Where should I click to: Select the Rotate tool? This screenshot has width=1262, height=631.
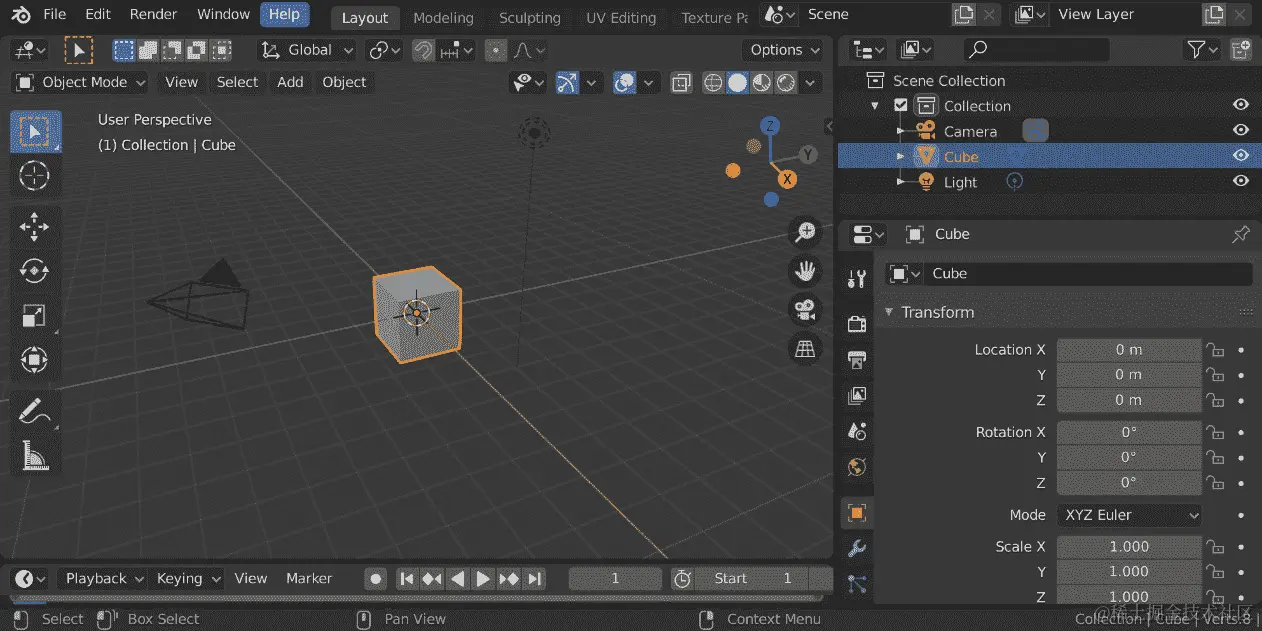pyautogui.click(x=35, y=270)
